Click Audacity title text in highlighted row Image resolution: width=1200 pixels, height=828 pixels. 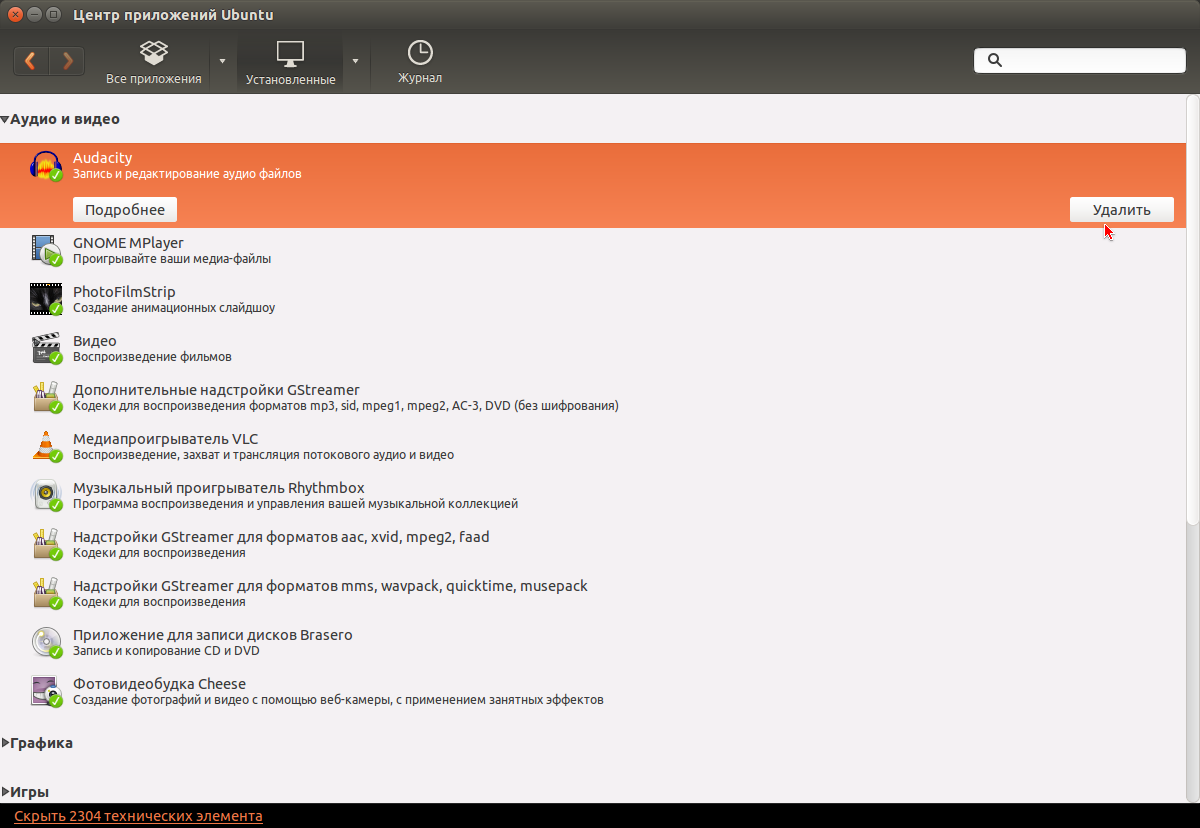102,158
